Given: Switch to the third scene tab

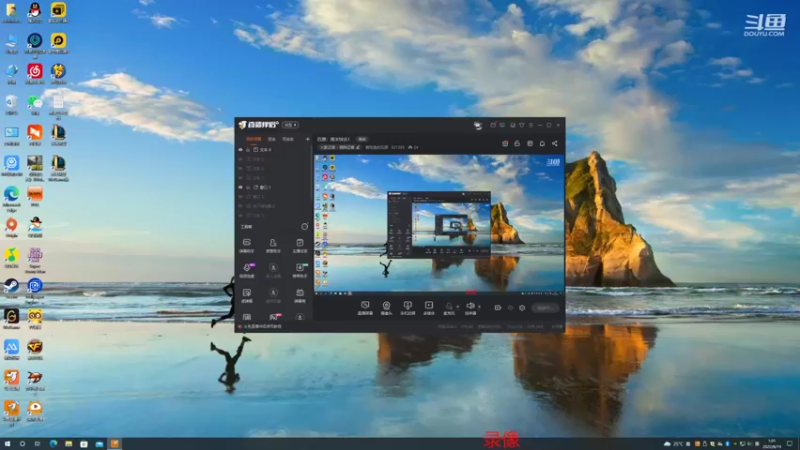Looking at the screenshot, I should (288, 139).
